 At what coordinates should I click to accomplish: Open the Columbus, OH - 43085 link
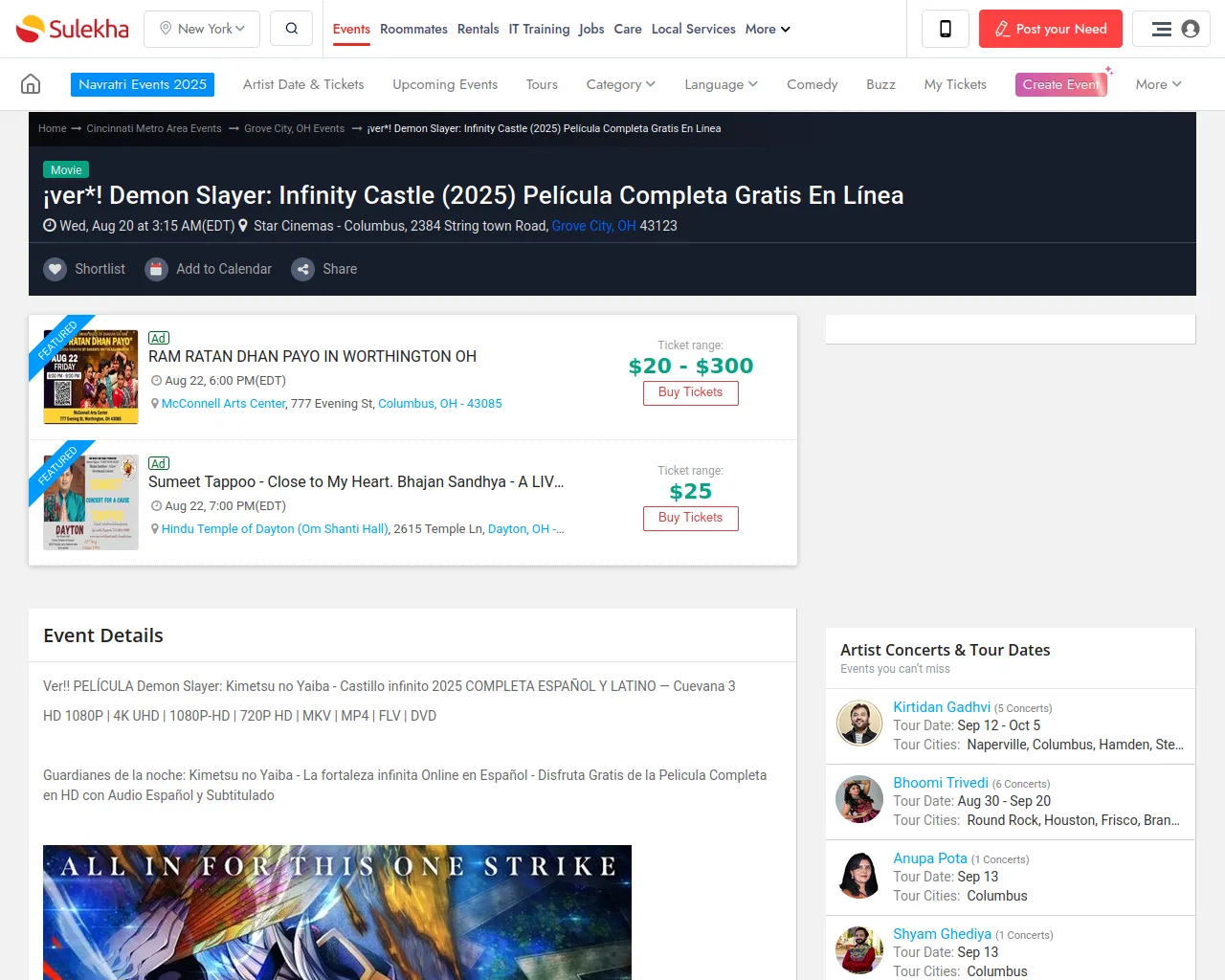click(440, 404)
